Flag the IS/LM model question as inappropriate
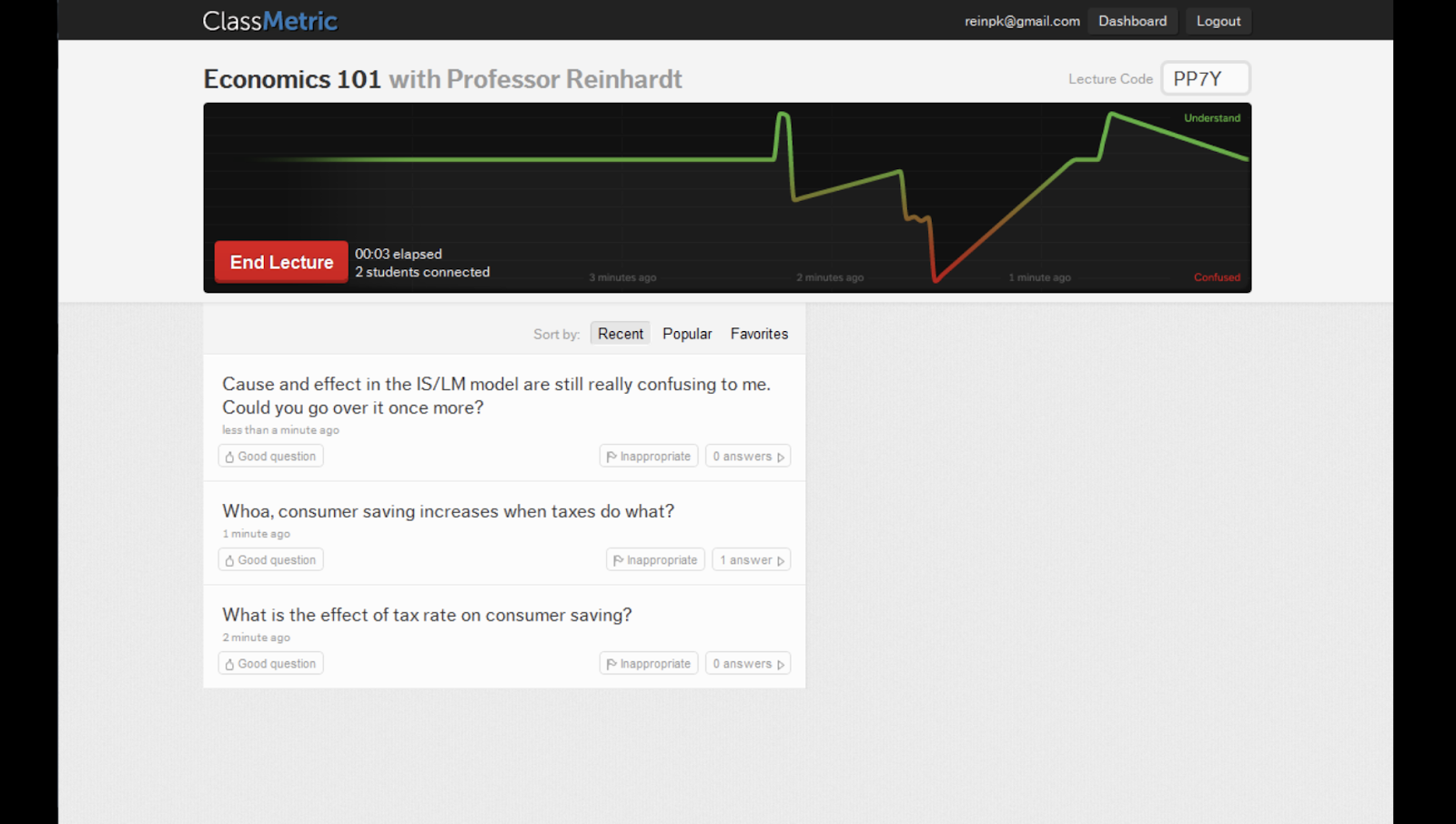The width and height of the screenshot is (1456, 824). pos(649,457)
